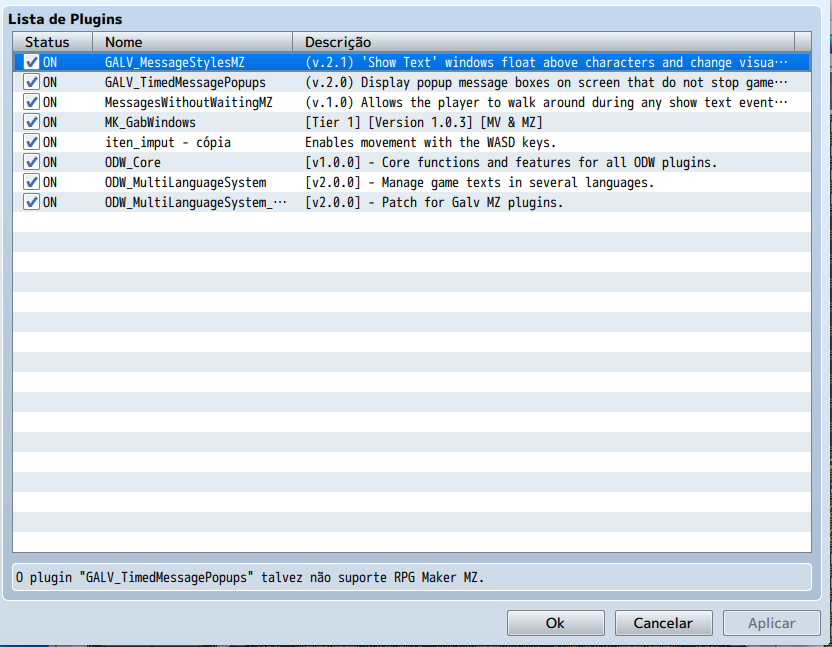
Task: Click ON label in MK_GabWindows row
Action: pyautogui.click(x=50, y=123)
